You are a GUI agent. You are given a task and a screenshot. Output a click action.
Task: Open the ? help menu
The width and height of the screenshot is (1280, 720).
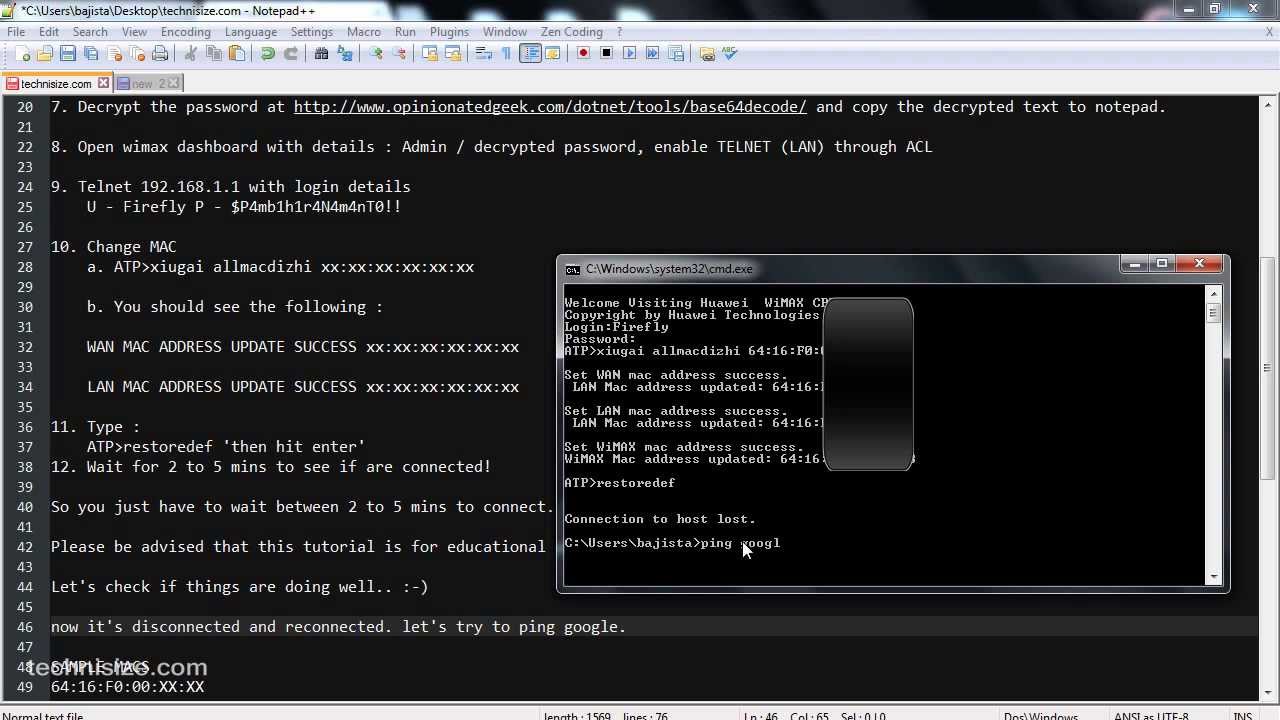pos(620,31)
